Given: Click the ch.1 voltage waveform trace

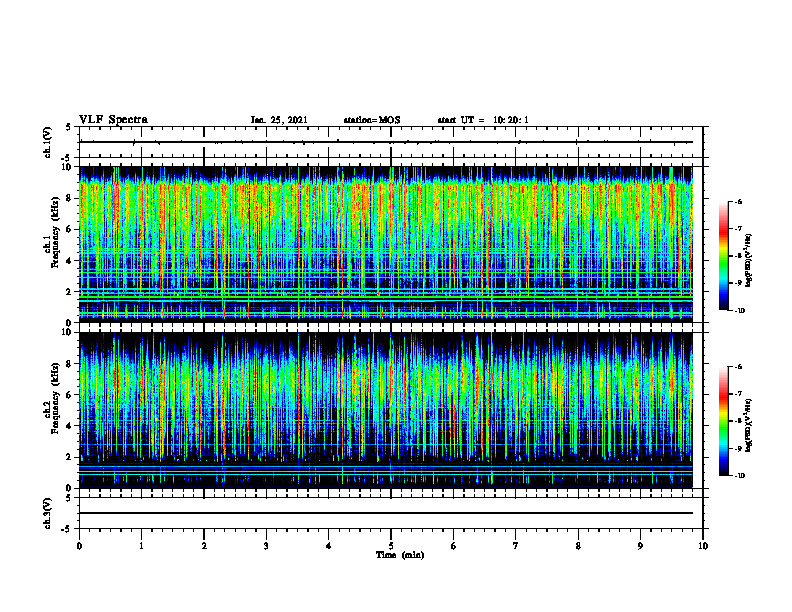Looking at the screenshot, I should 386,142.
